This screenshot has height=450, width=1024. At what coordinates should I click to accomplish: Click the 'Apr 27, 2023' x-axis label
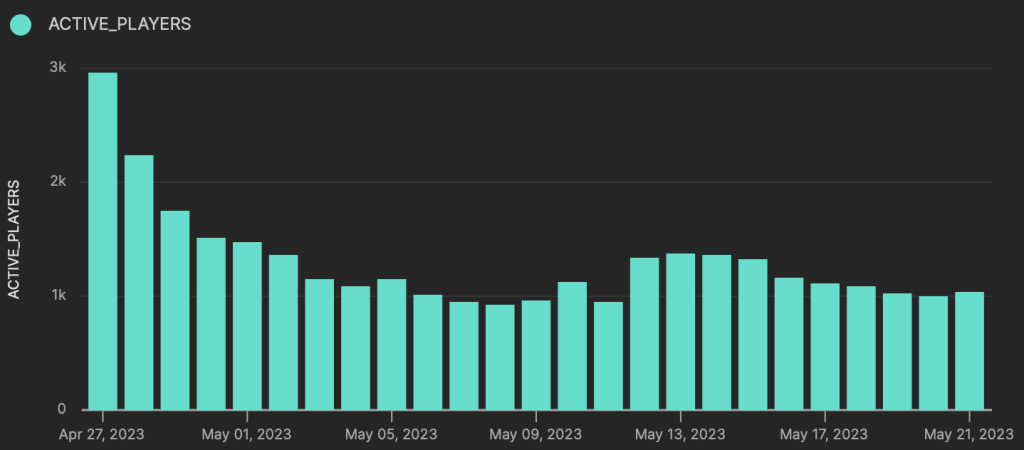[101, 434]
